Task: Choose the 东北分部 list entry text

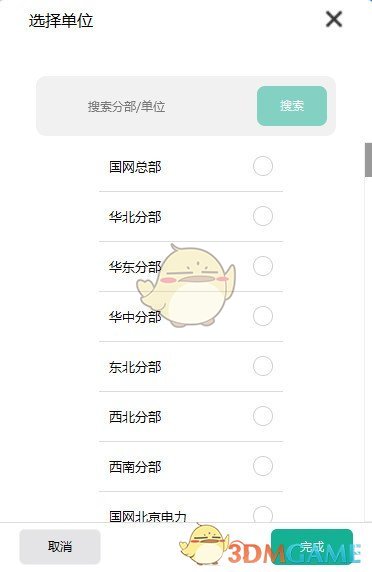Action: (x=135, y=367)
